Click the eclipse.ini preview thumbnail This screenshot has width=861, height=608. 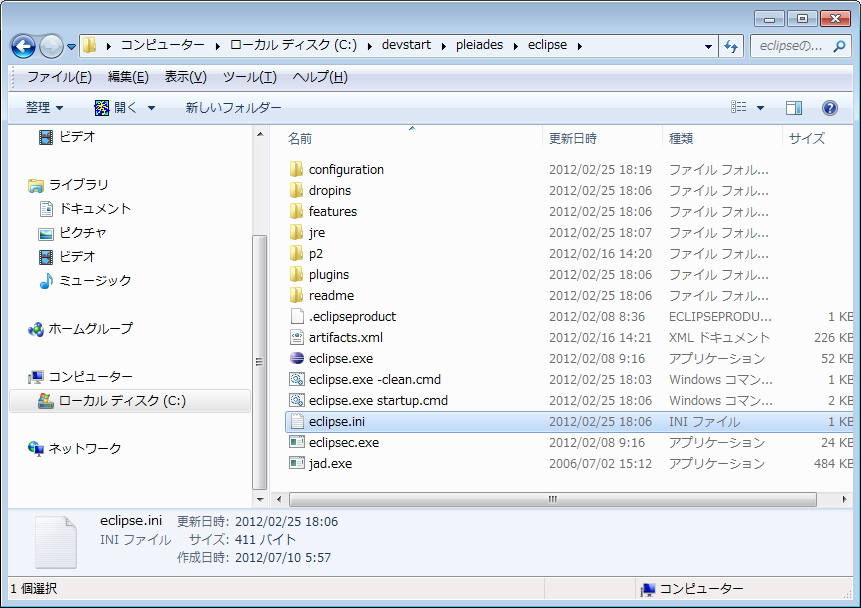click(x=55, y=542)
